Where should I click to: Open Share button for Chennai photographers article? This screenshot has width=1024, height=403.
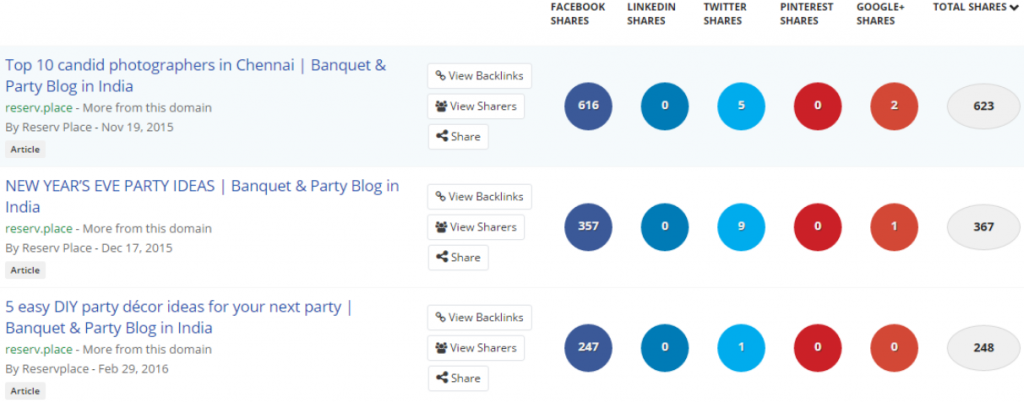[458, 137]
